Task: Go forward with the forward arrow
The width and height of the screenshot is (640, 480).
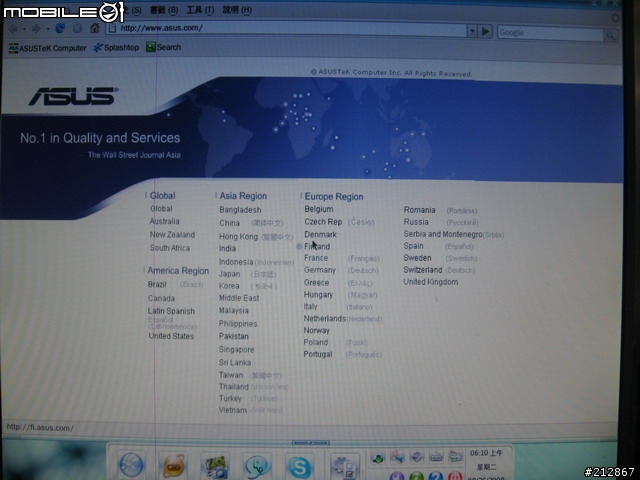Action: tap(36, 29)
